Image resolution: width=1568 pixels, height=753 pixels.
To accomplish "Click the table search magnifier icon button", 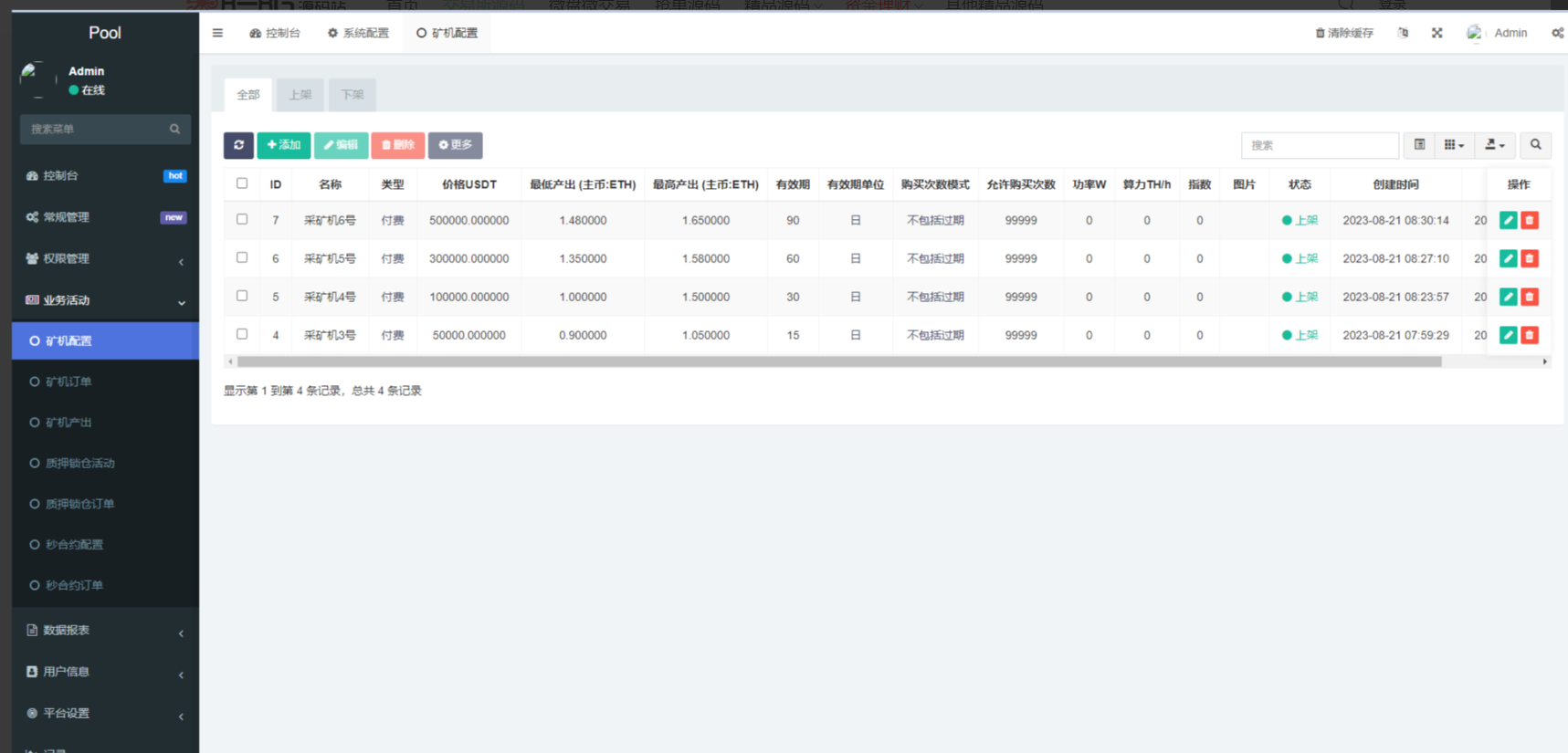I will point(1535,145).
